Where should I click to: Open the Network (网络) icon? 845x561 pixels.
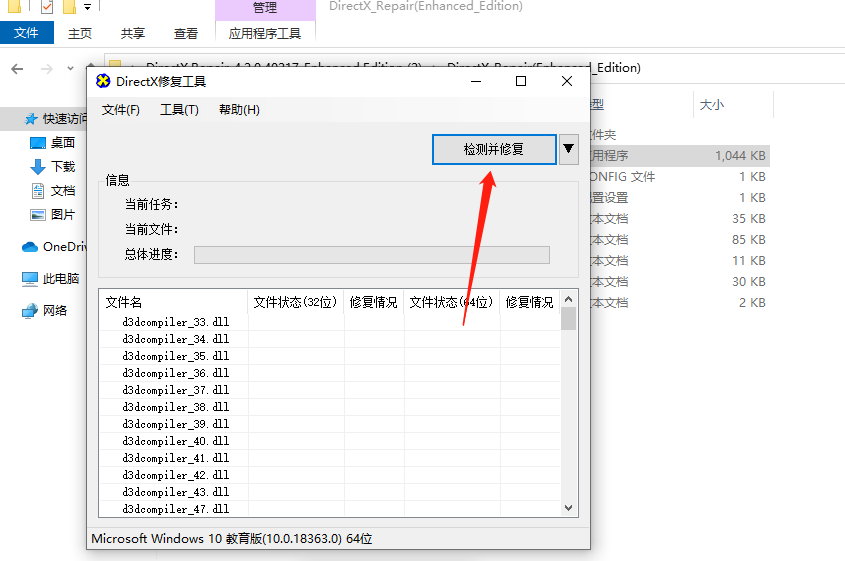[x=30, y=311]
